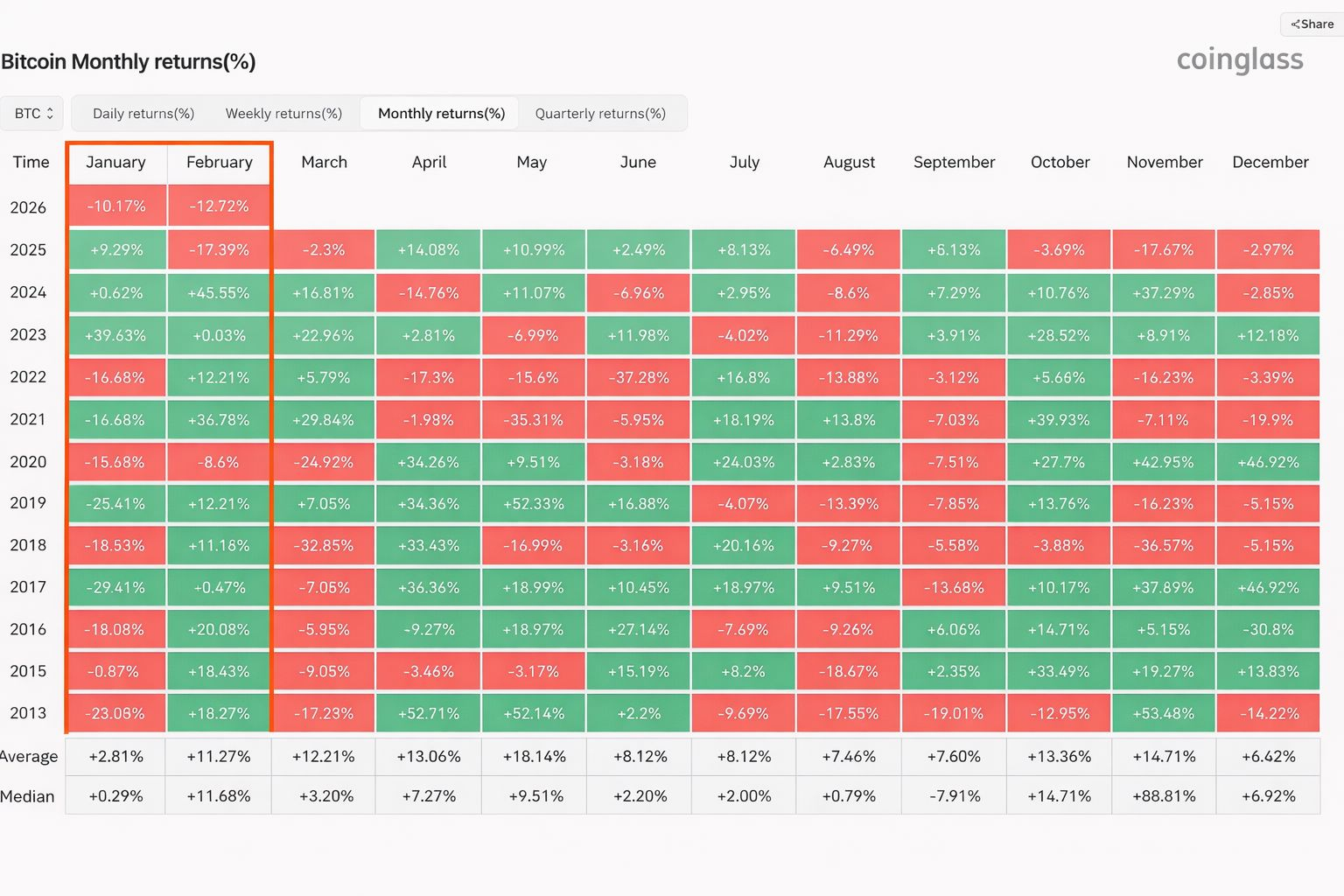Click the 2013 November +53.48% cell
1344x896 pixels.
click(1164, 714)
